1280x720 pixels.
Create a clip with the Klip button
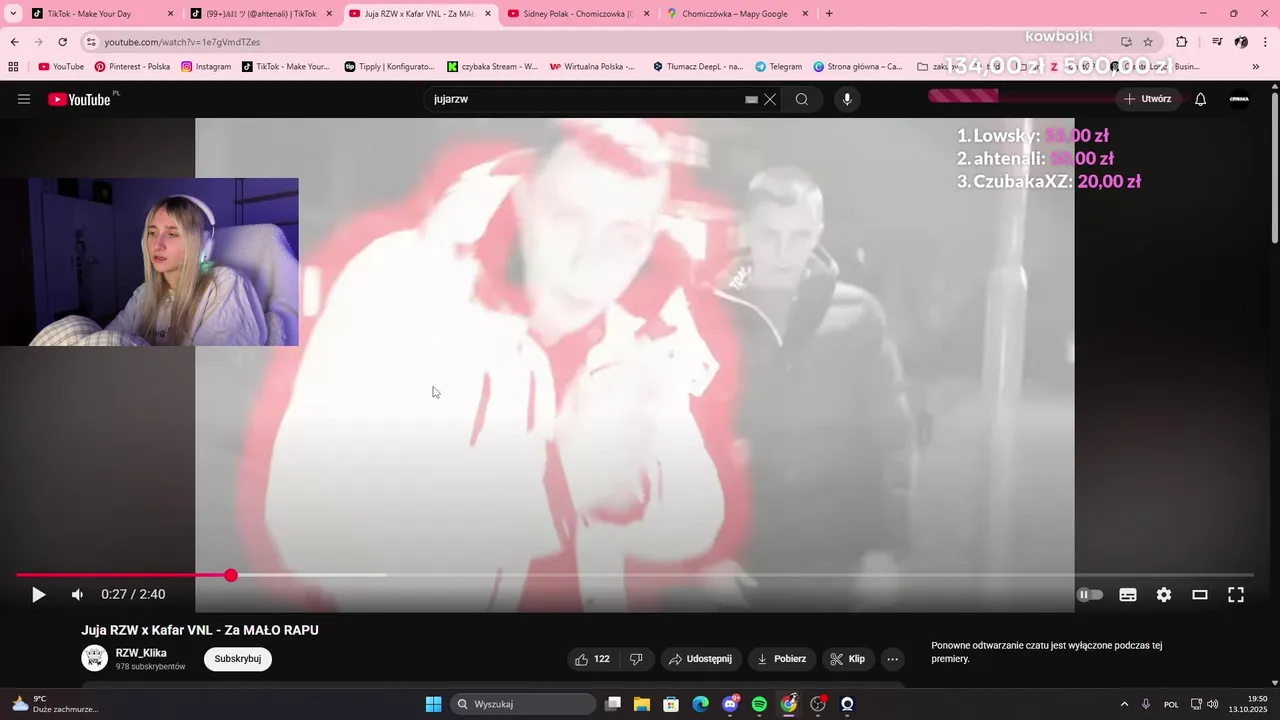tap(848, 659)
